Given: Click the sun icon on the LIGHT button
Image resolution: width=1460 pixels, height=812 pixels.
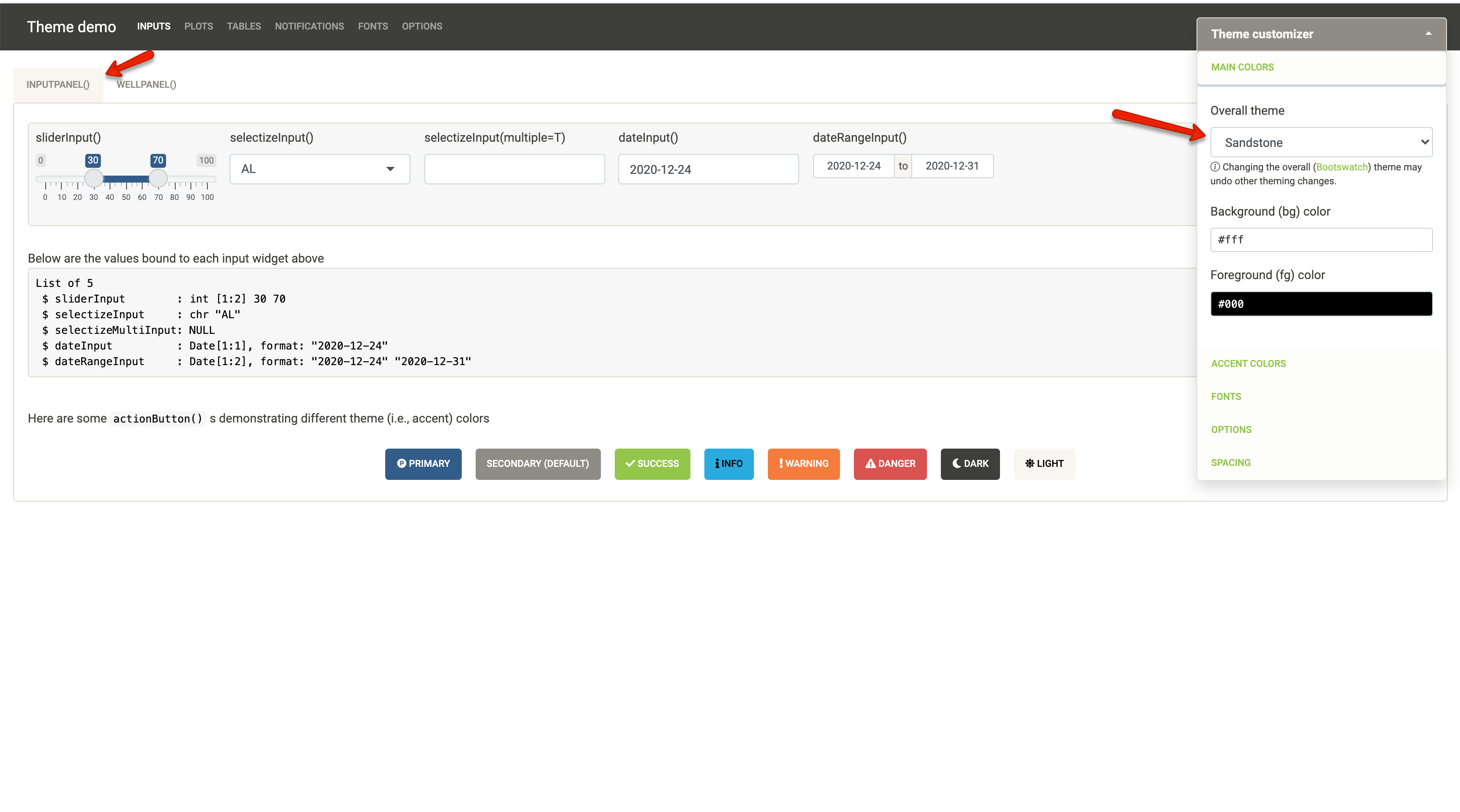Looking at the screenshot, I should 1030,463.
